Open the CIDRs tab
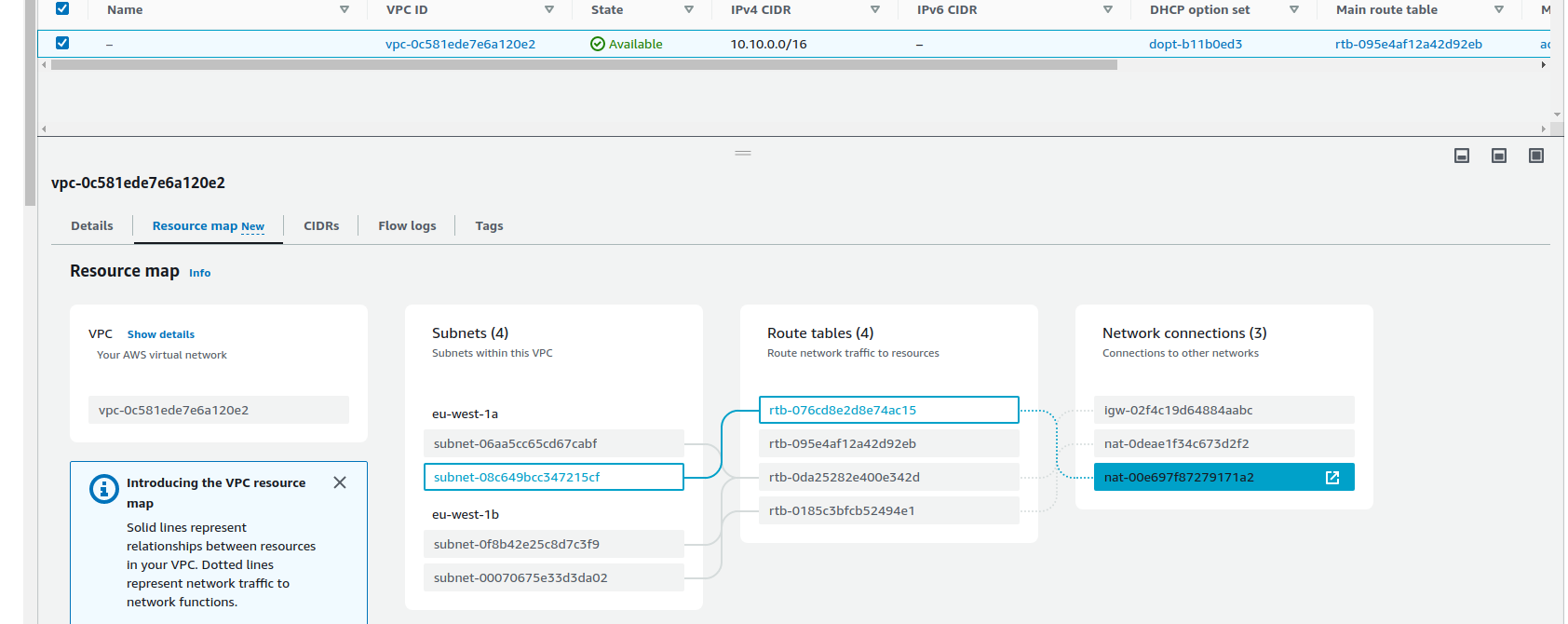This screenshot has height=624, width=1568. pyautogui.click(x=321, y=225)
